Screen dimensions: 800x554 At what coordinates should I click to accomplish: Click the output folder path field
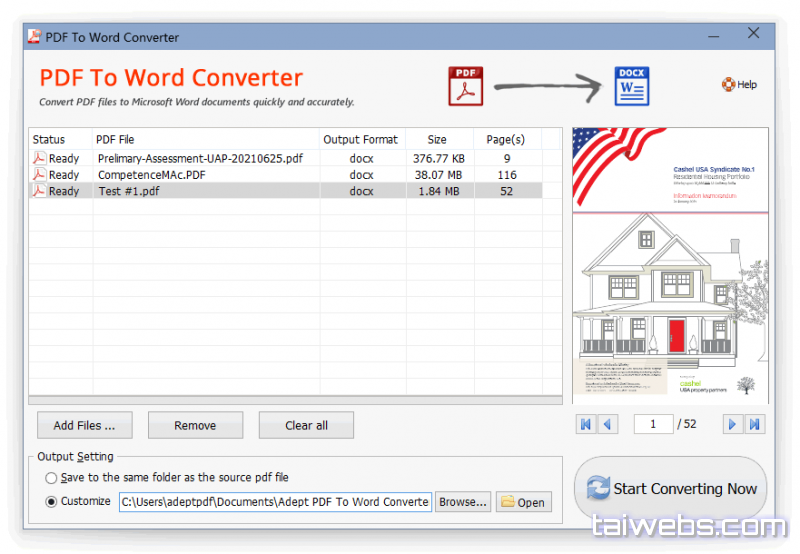coord(275,502)
